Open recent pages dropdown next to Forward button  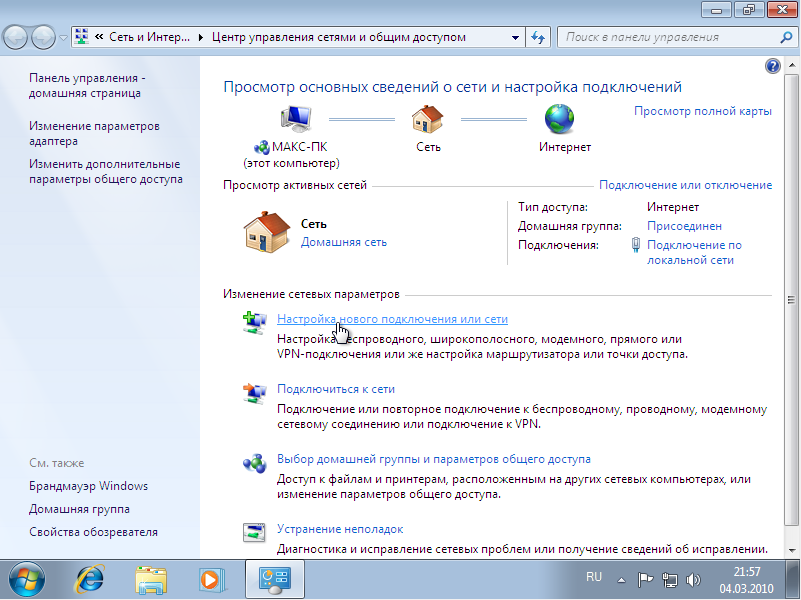click(x=64, y=38)
